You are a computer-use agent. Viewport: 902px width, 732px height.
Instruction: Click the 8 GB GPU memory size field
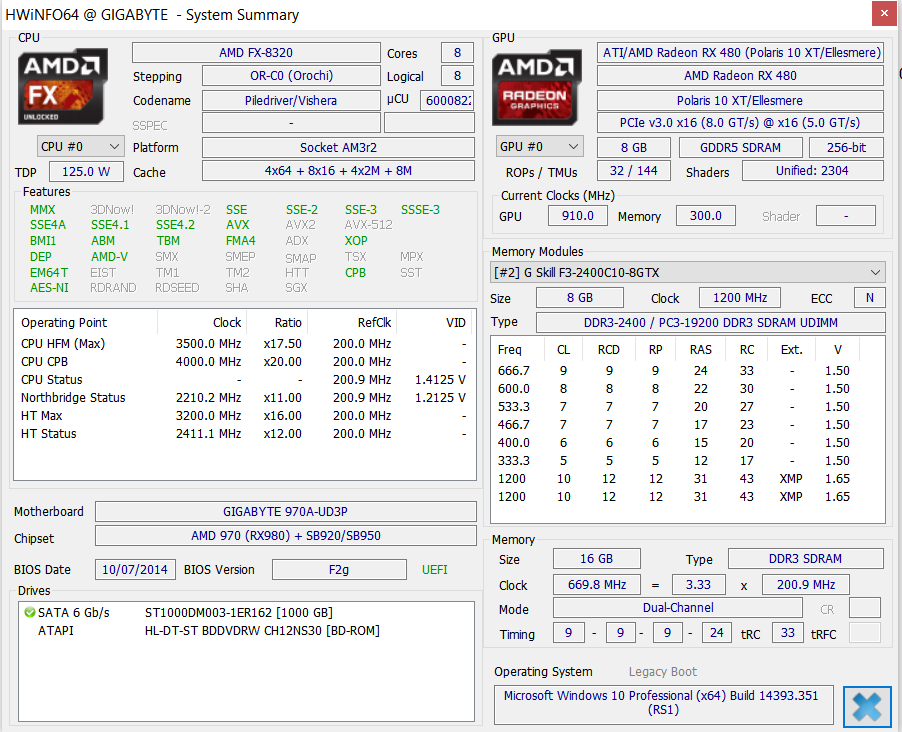coord(634,147)
